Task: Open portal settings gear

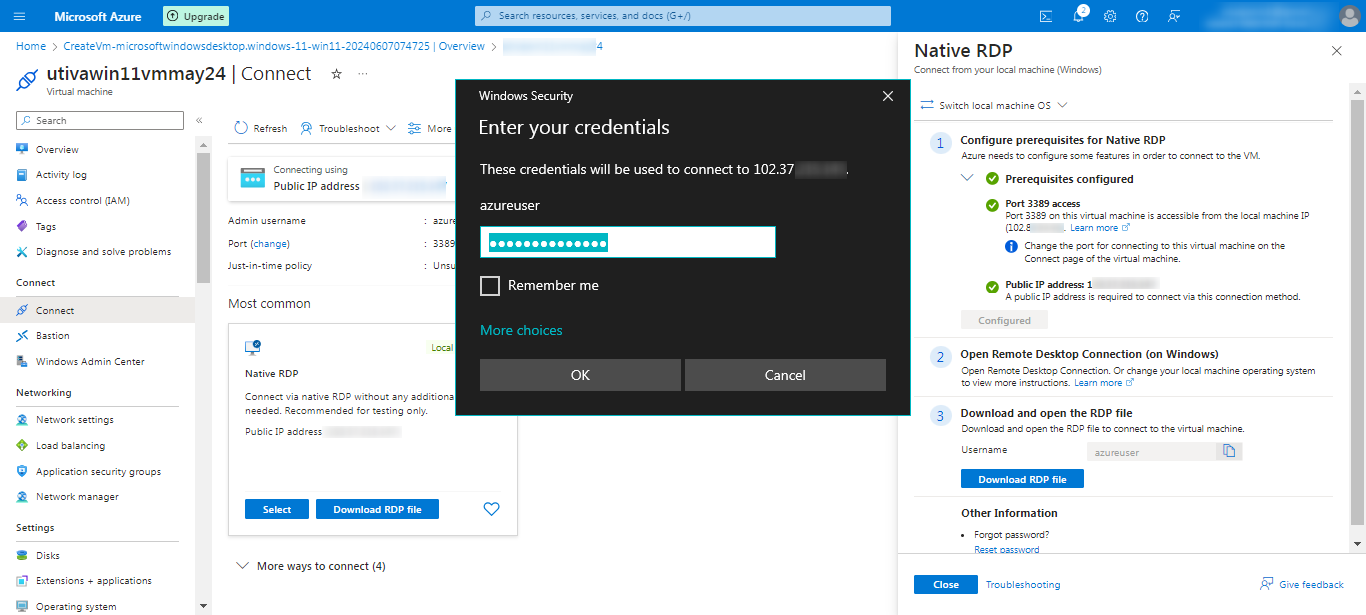Action: point(1110,16)
